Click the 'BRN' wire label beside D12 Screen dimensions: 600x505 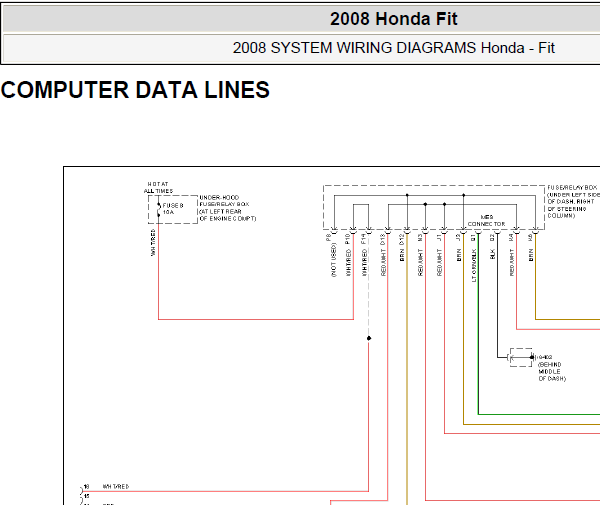[402, 255]
